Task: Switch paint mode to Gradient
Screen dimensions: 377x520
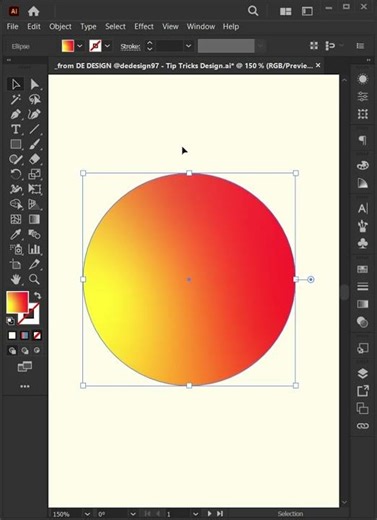Action: click(25, 335)
